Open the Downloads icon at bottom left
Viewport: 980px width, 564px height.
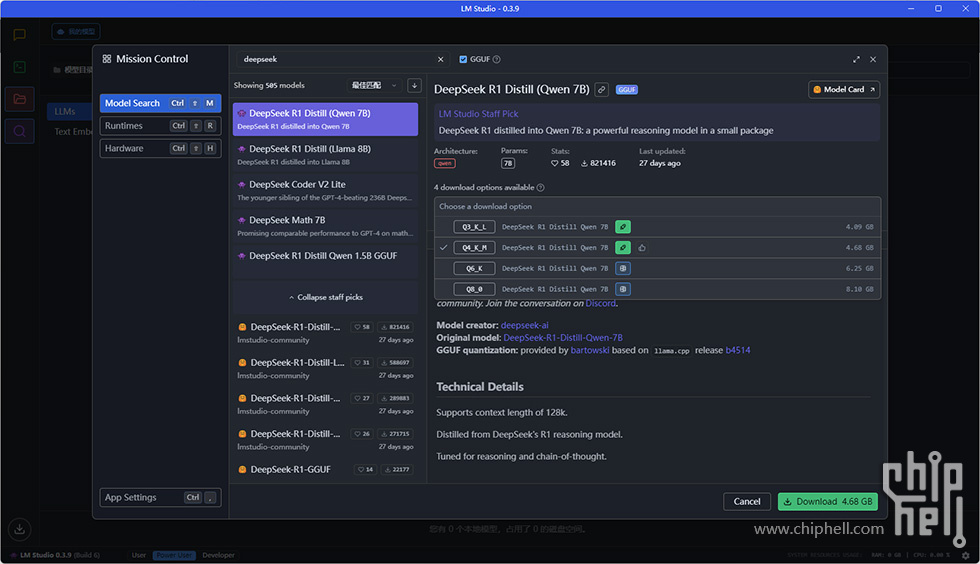(19, 530)
